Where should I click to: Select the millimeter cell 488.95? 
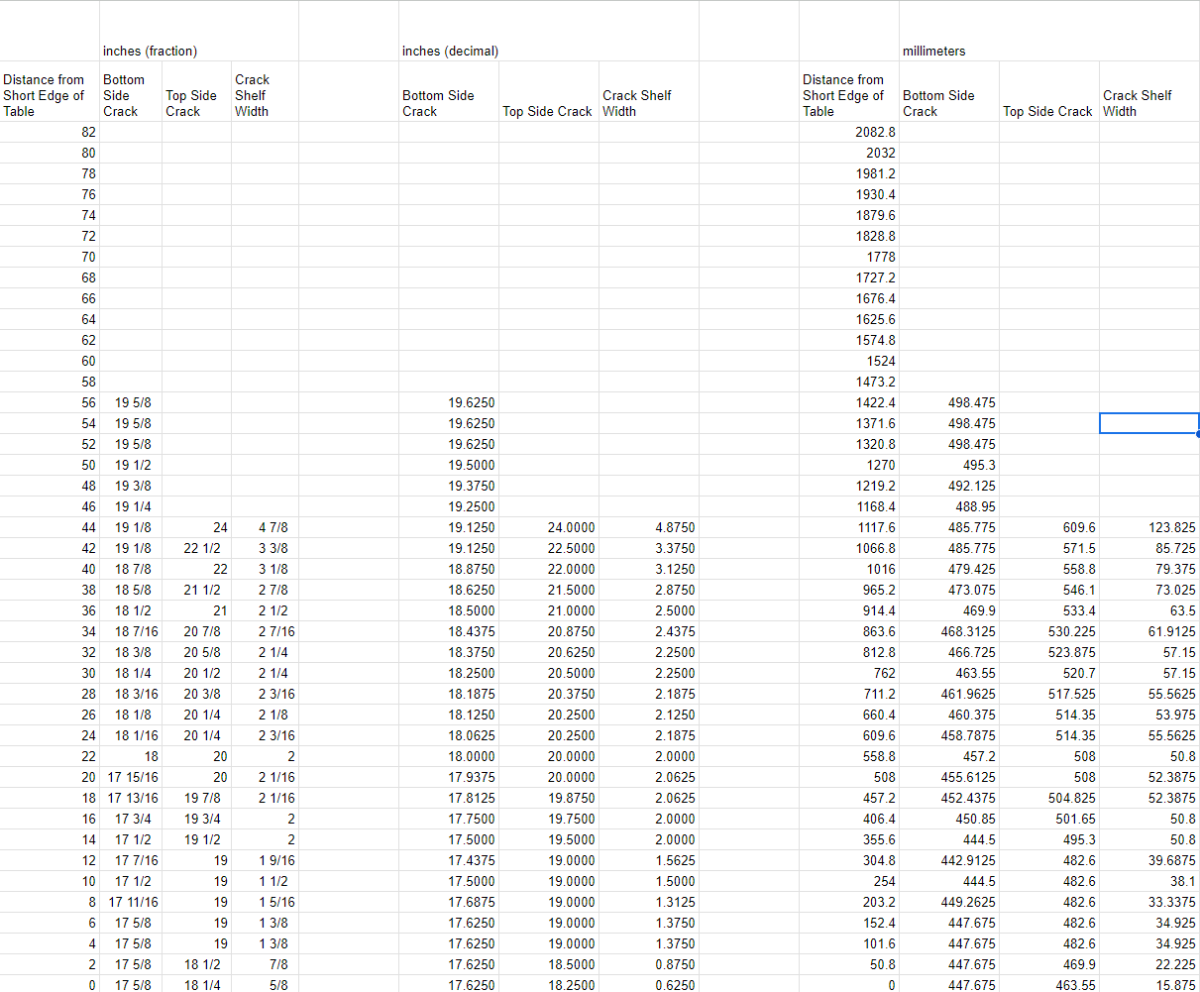point(949,507)
